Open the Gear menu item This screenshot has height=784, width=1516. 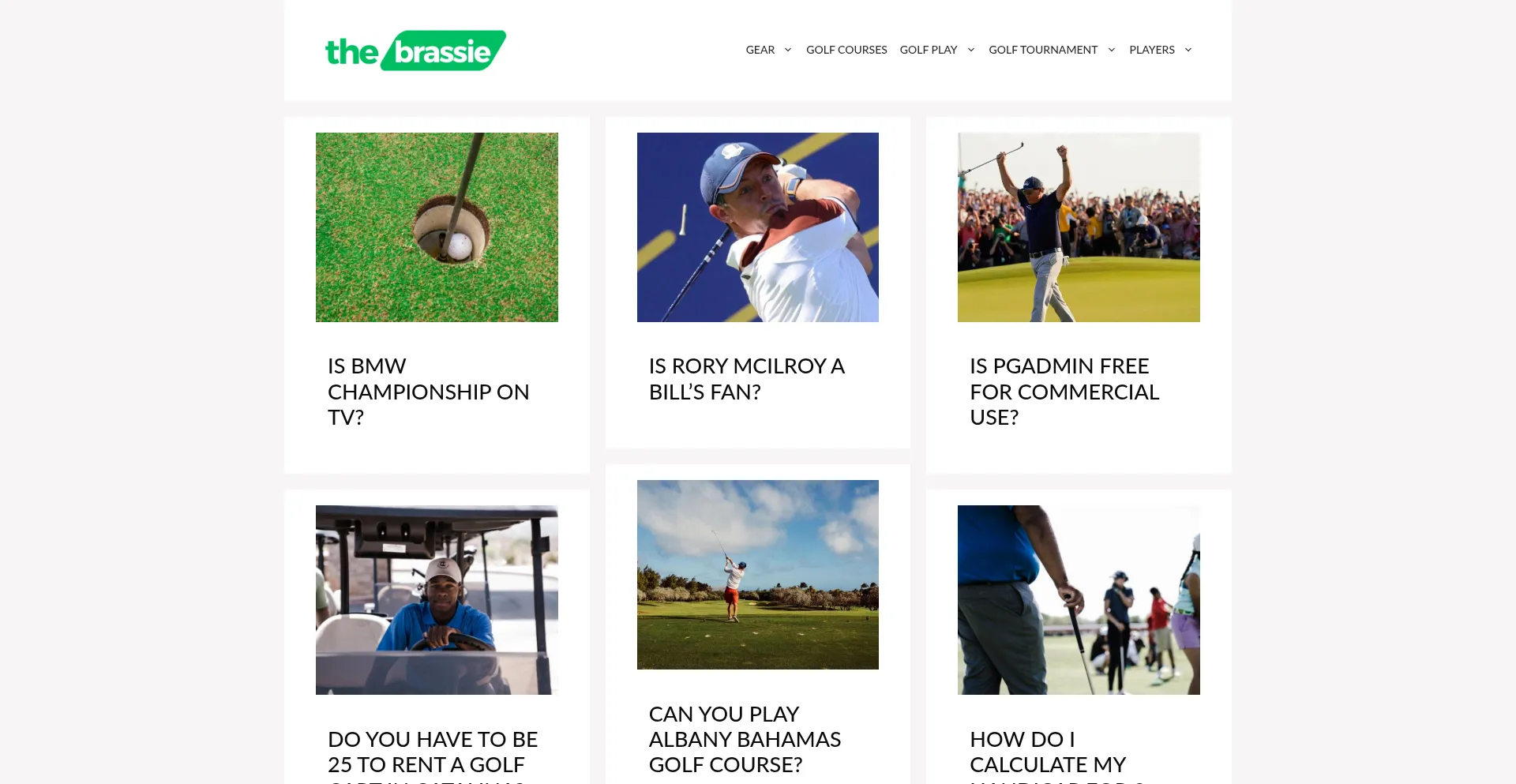760,50
